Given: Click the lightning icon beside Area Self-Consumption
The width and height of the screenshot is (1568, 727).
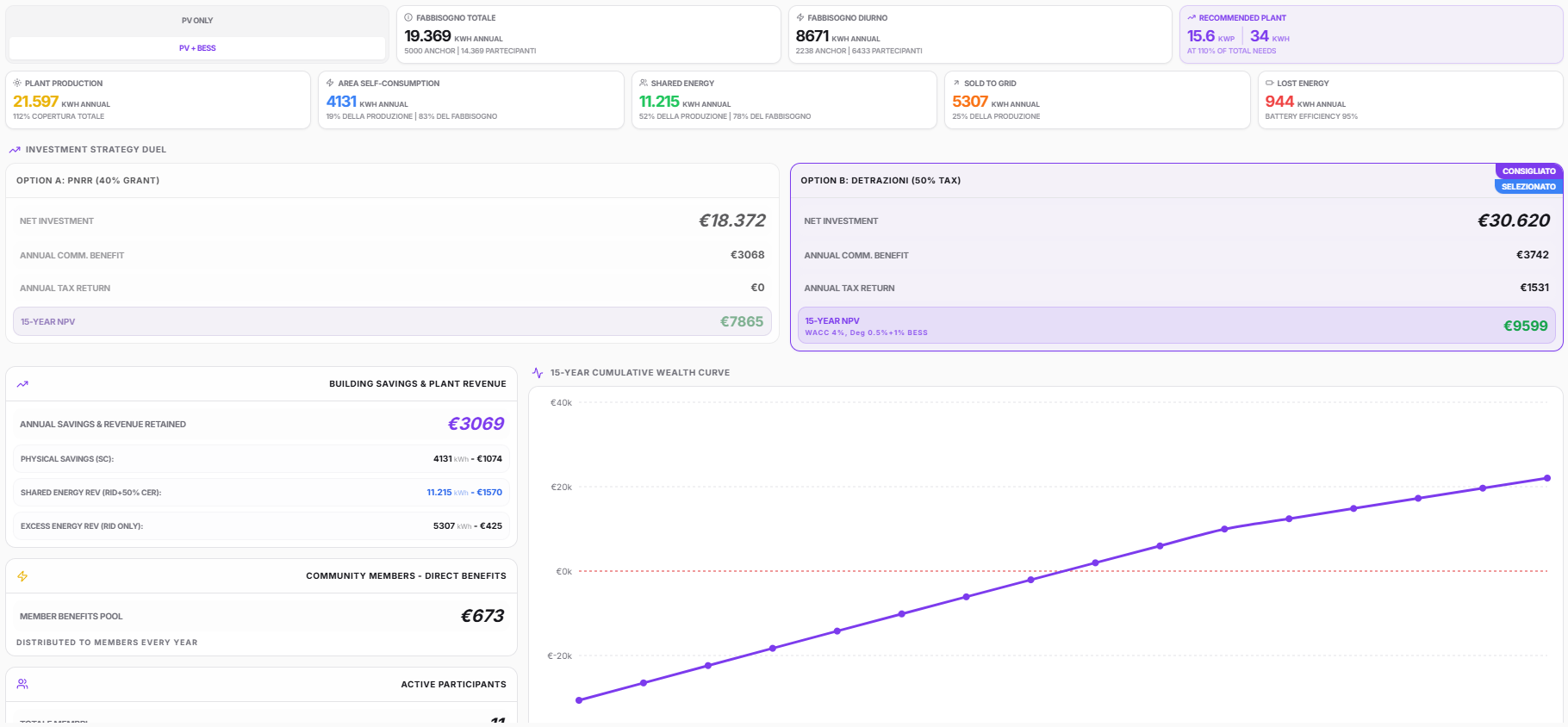Looking at the screenshot, I should click(x=330, y=84).
